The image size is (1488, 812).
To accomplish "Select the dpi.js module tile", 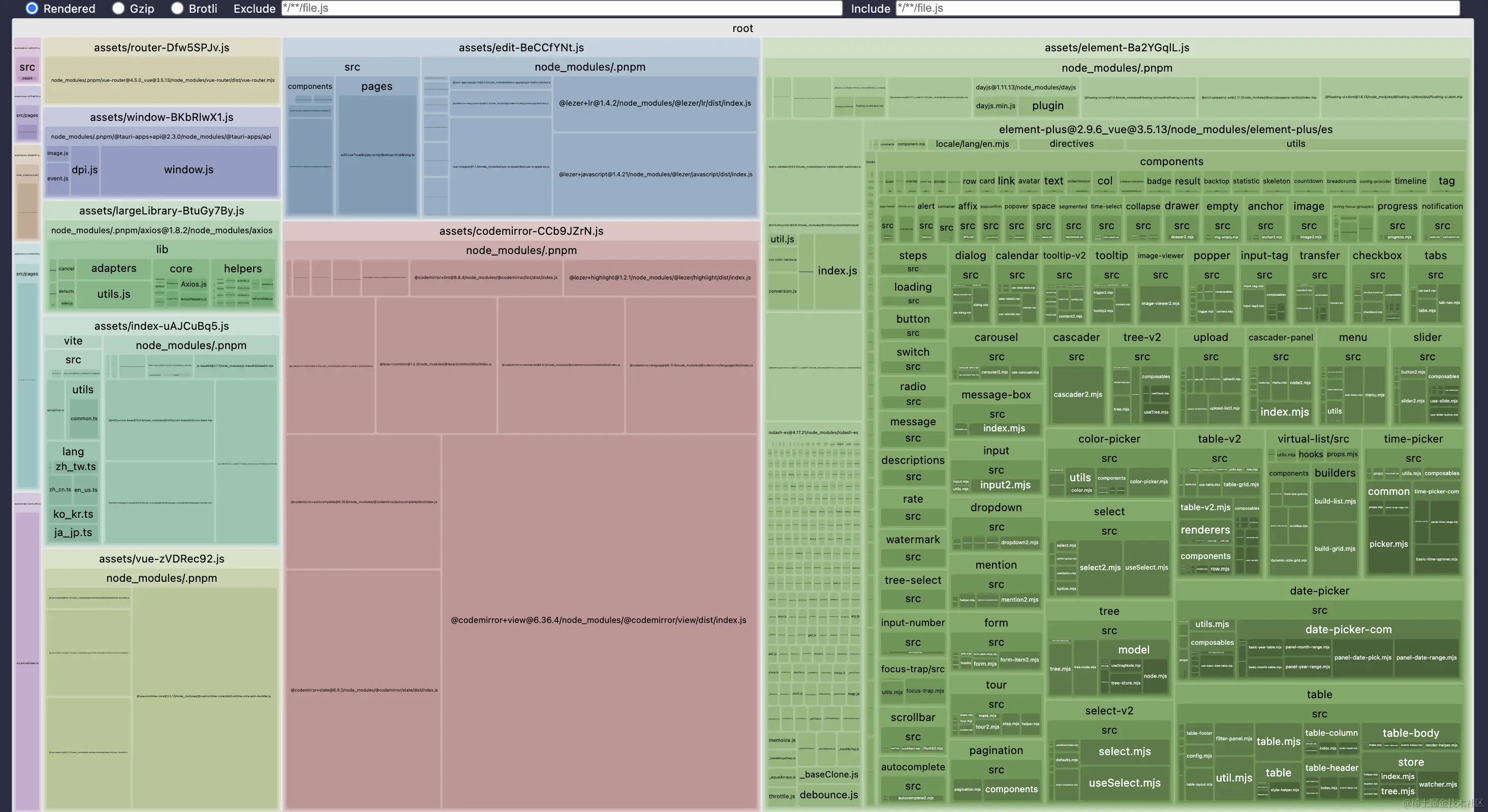I will click(84, 169).
